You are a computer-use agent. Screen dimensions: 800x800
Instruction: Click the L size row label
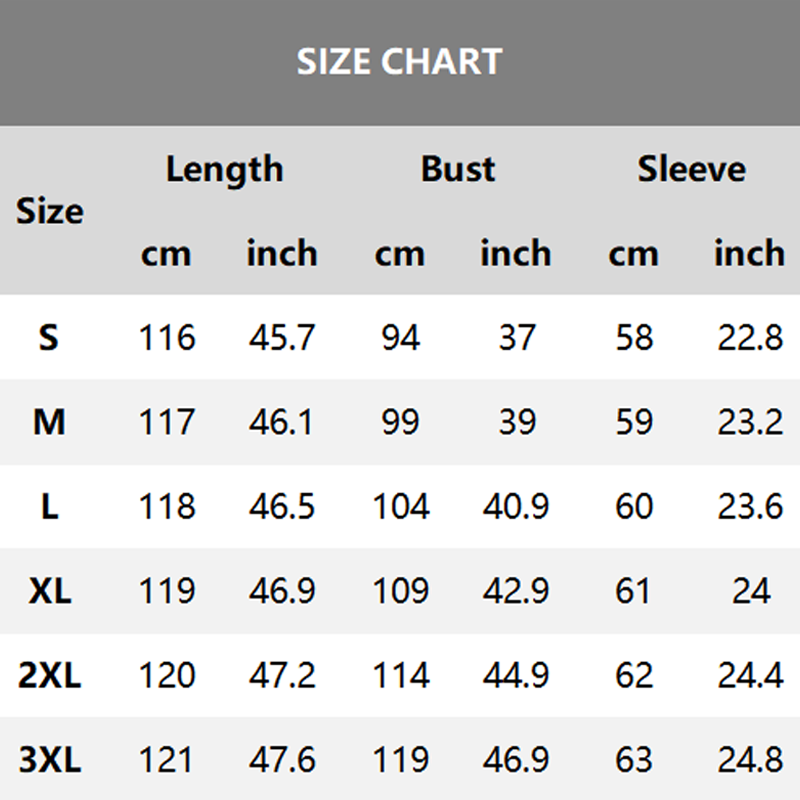(49, 507)
